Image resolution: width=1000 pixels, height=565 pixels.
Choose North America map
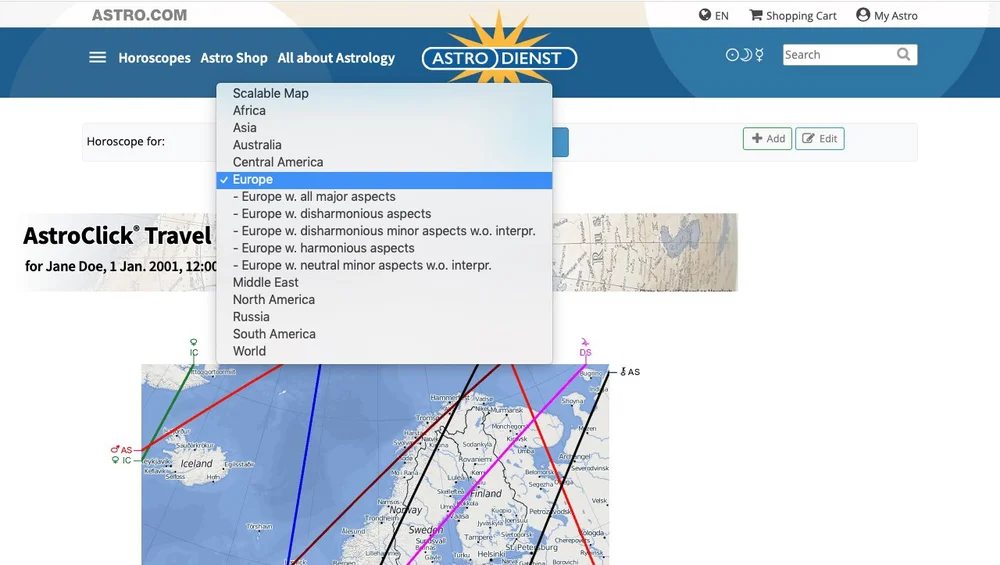coord(384,300)
